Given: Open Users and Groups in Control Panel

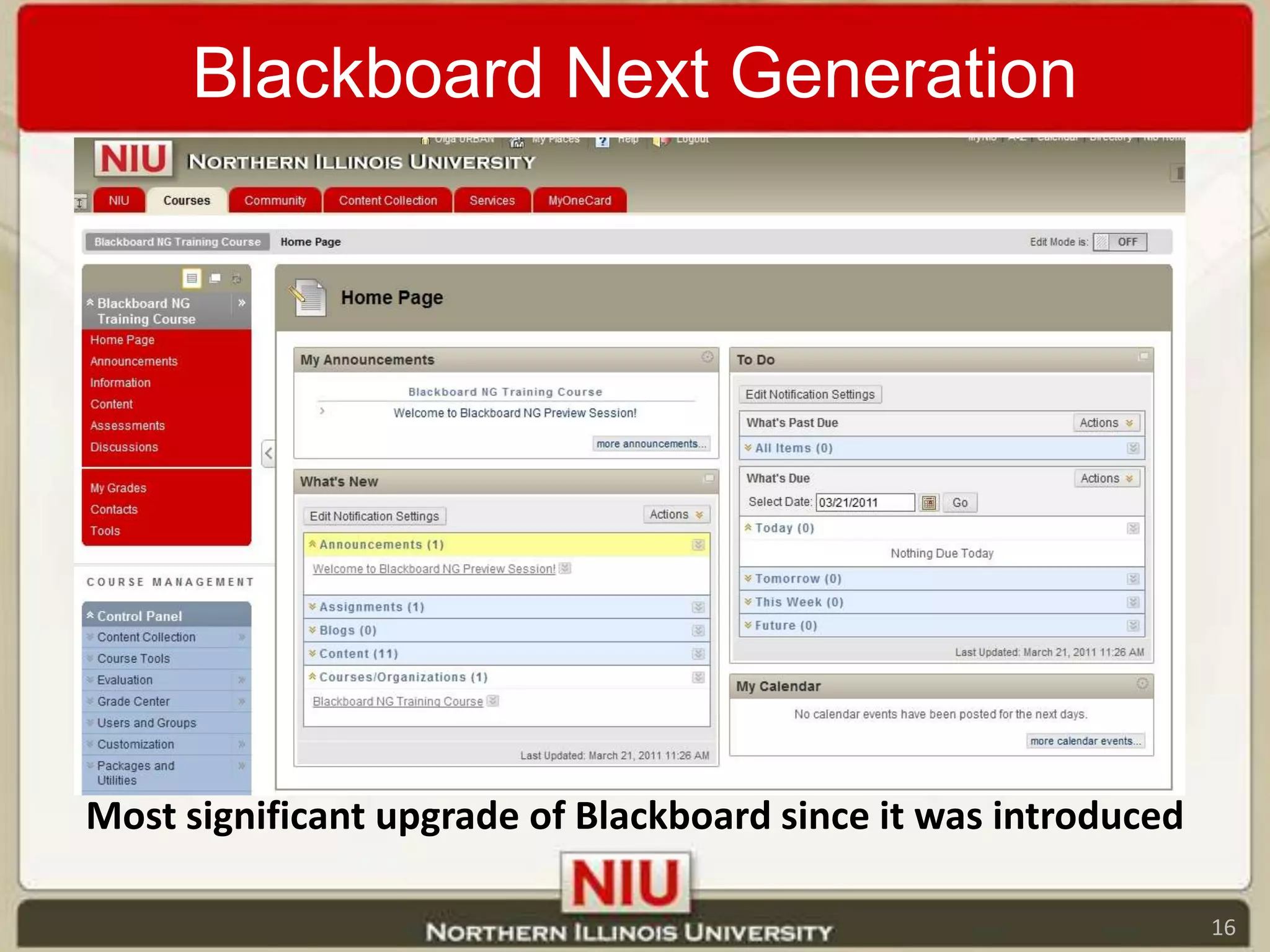Looking at the screenshot, I should tap(146, 723).
